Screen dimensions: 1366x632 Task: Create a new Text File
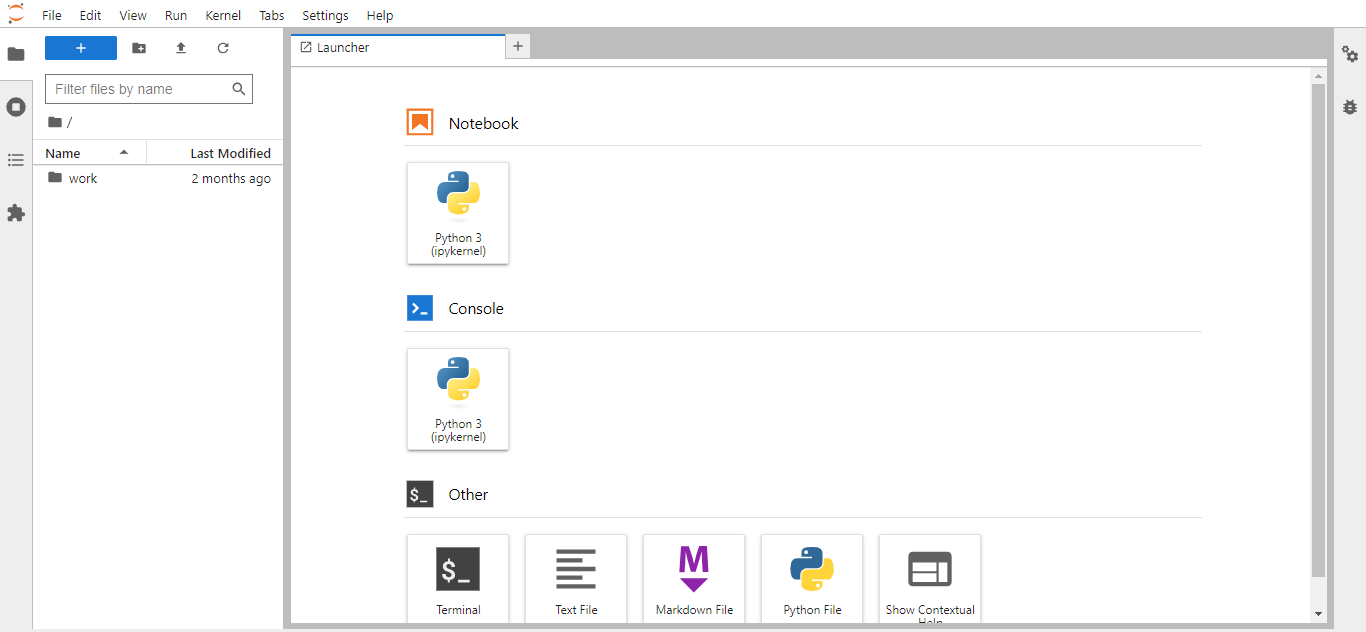click(576, 578)
